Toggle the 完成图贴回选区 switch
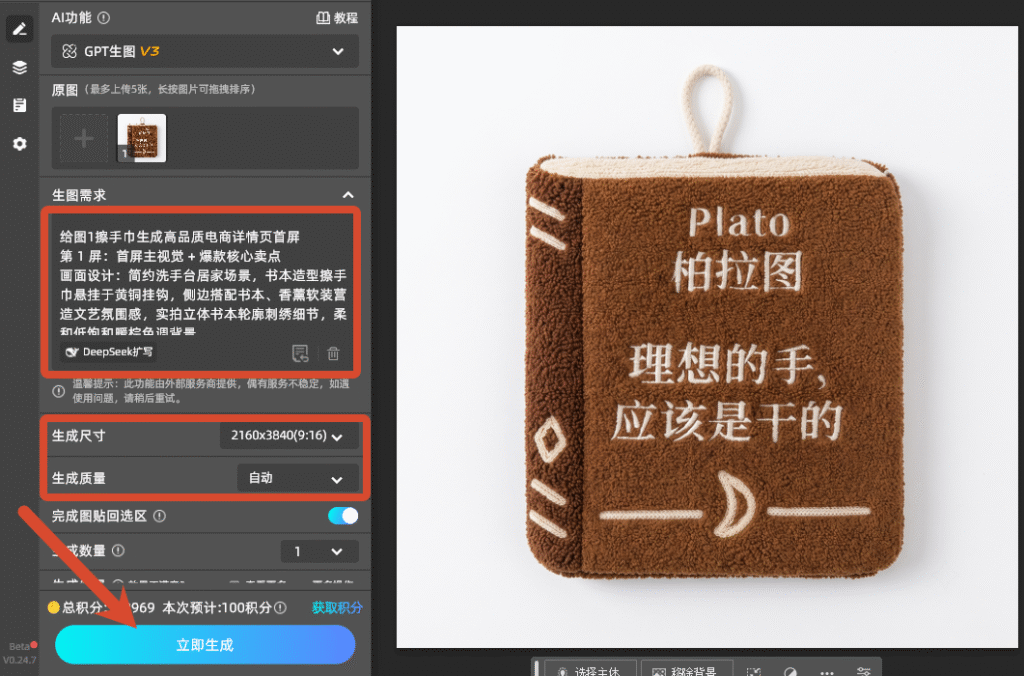Screen dimensions: 1024x676 coord(343,516)
